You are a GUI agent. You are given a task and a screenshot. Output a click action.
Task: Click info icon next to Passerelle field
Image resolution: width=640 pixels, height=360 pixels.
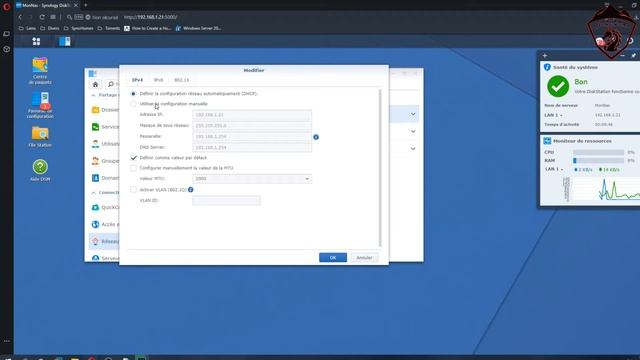(x=316, y=137)
